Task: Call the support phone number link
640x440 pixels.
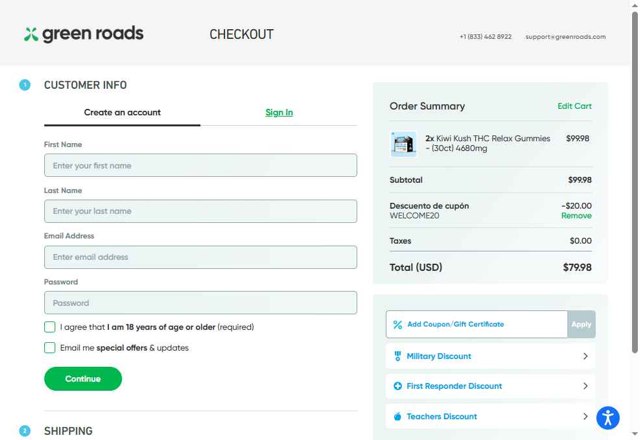Action: [485, 37]
